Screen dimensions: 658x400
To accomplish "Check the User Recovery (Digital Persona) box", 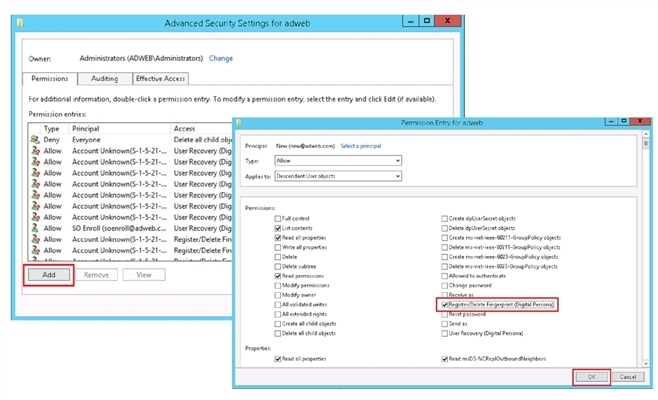I will coord(443,336).
